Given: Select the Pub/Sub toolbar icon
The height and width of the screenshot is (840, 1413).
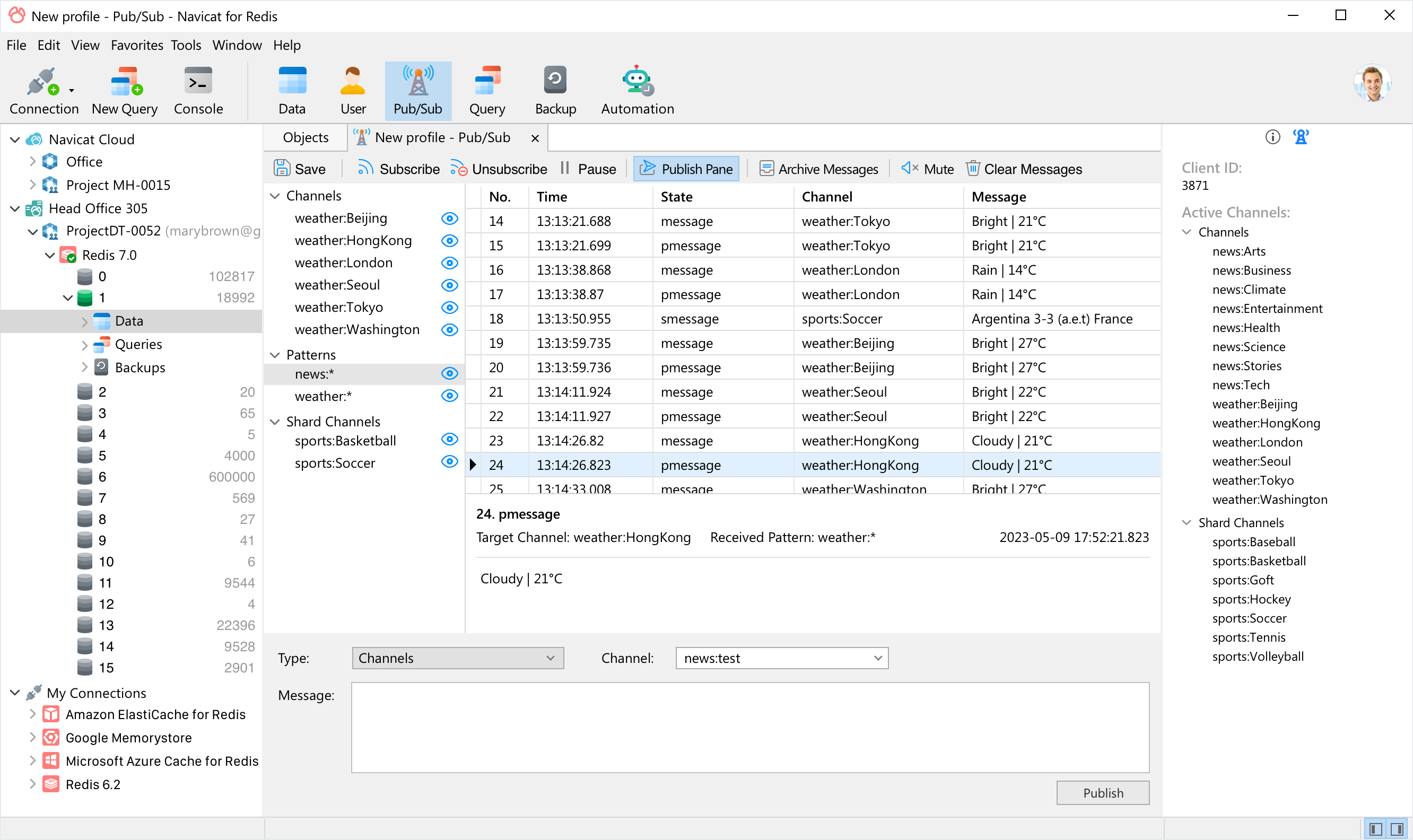Looking at the screenshot, I should tap(418, 91).
